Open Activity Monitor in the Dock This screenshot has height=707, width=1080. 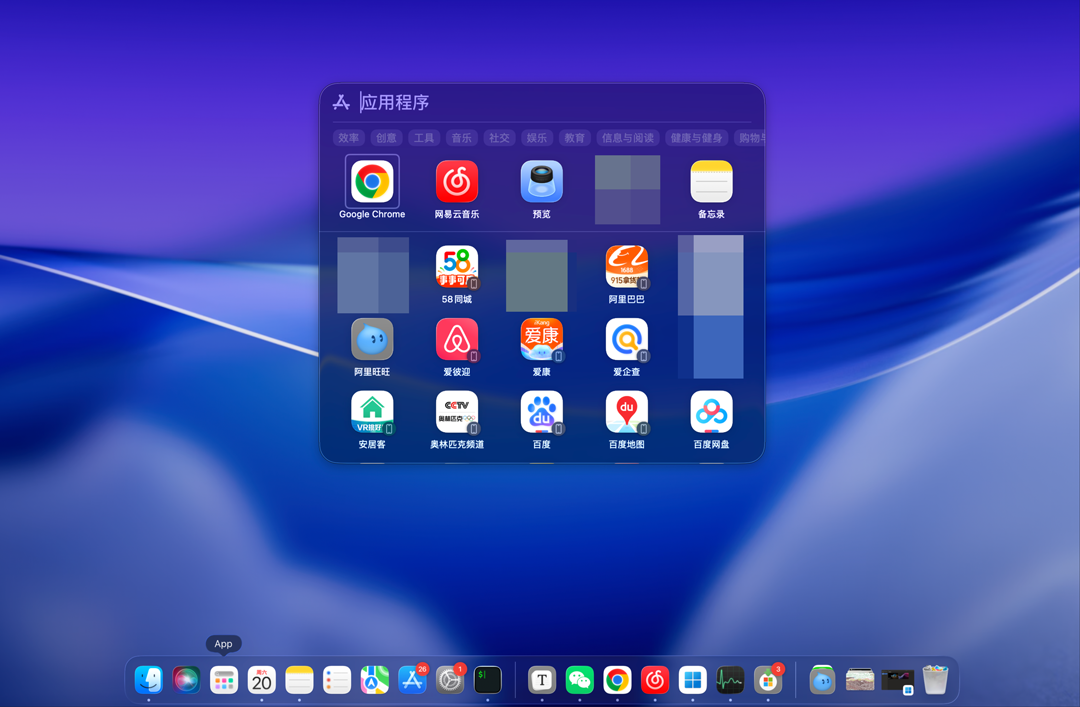[730, 680]
